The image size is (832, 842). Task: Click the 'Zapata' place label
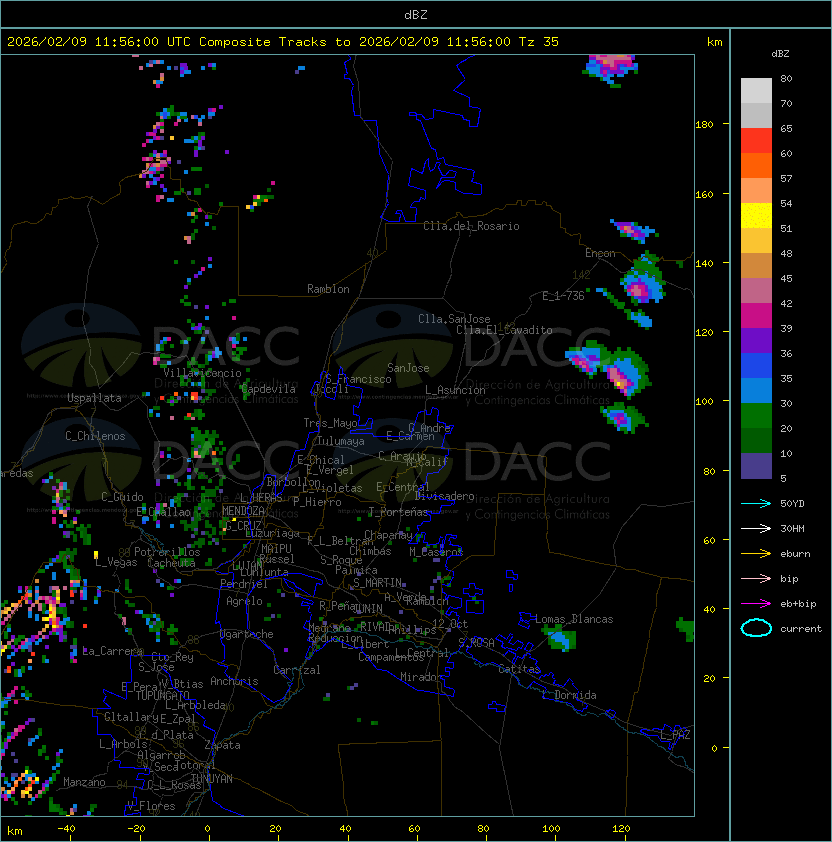point(222,745)
